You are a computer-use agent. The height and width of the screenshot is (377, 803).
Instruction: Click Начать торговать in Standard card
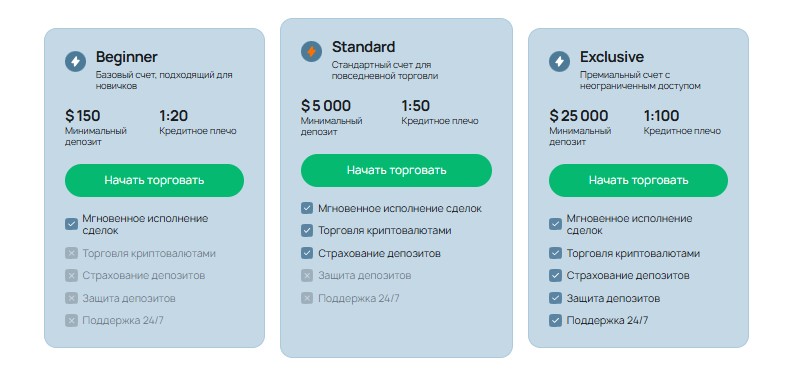click(396, 171)
